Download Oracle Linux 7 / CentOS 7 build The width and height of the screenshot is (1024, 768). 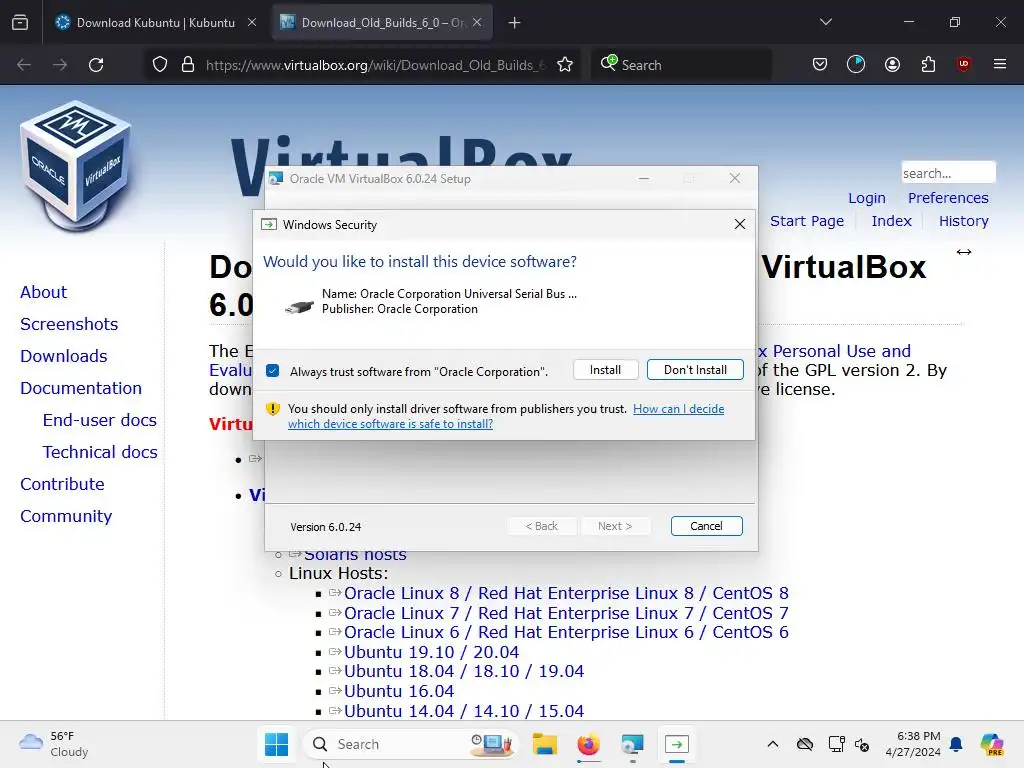pyautogui.click(x=566, y=613)
